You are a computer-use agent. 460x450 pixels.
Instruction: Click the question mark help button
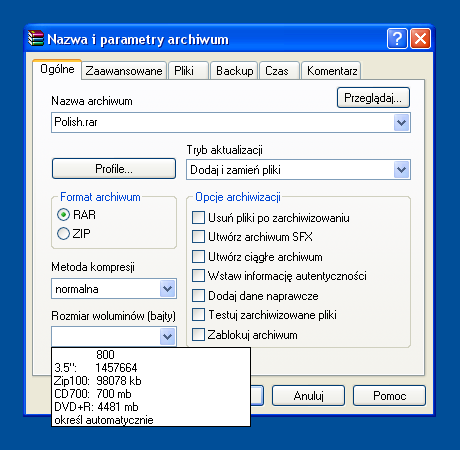pos(397,39)
